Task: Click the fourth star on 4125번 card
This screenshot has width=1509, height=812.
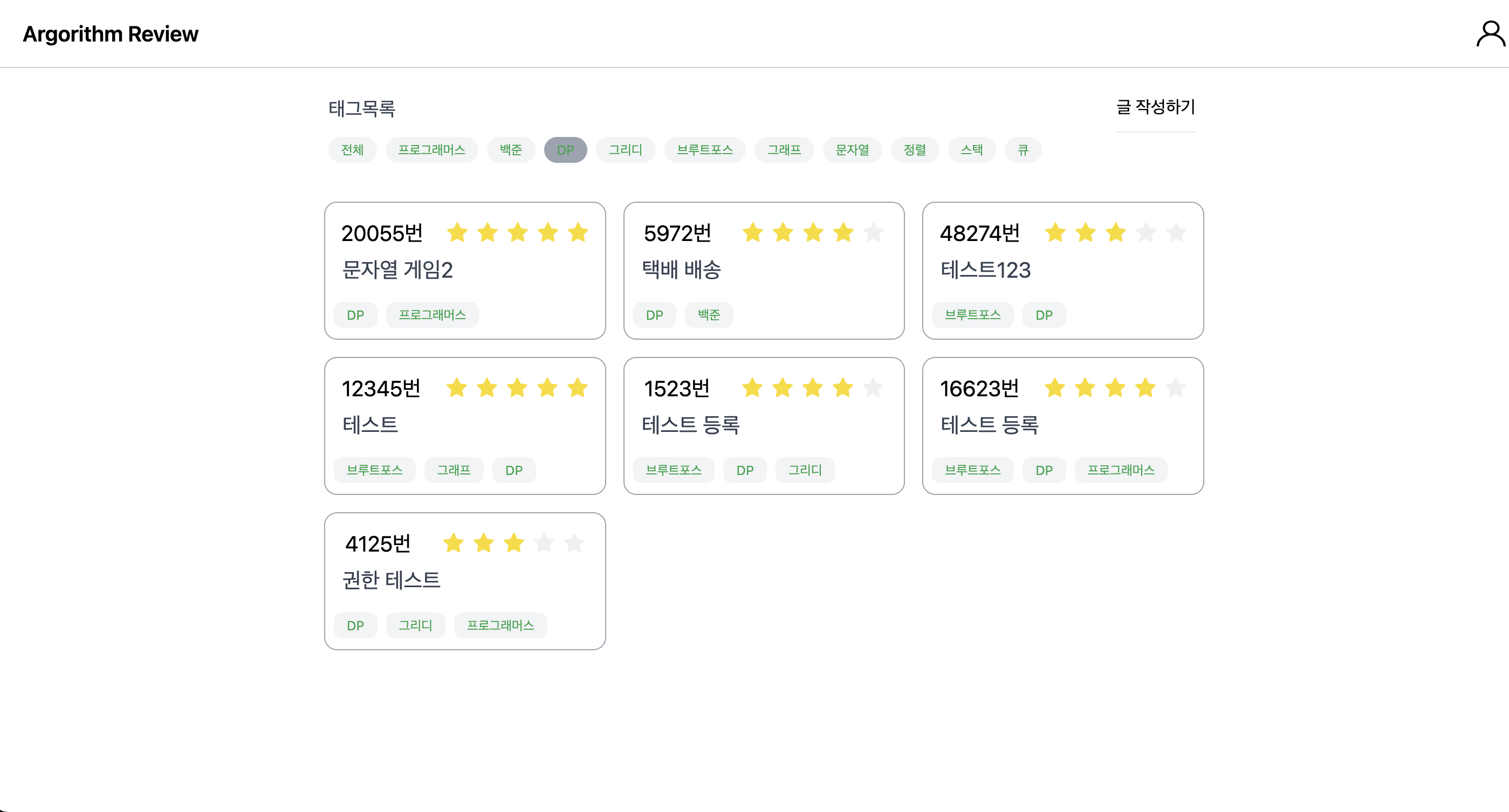Action: (544, 543)
